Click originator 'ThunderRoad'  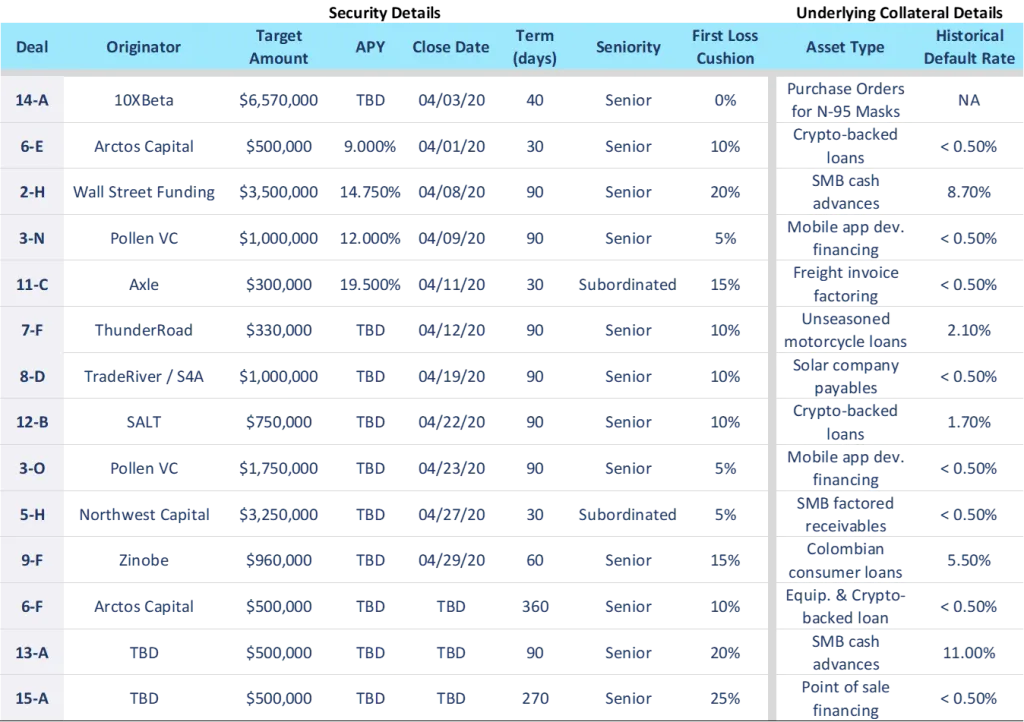pyautogui.click(x=144, y=330)
